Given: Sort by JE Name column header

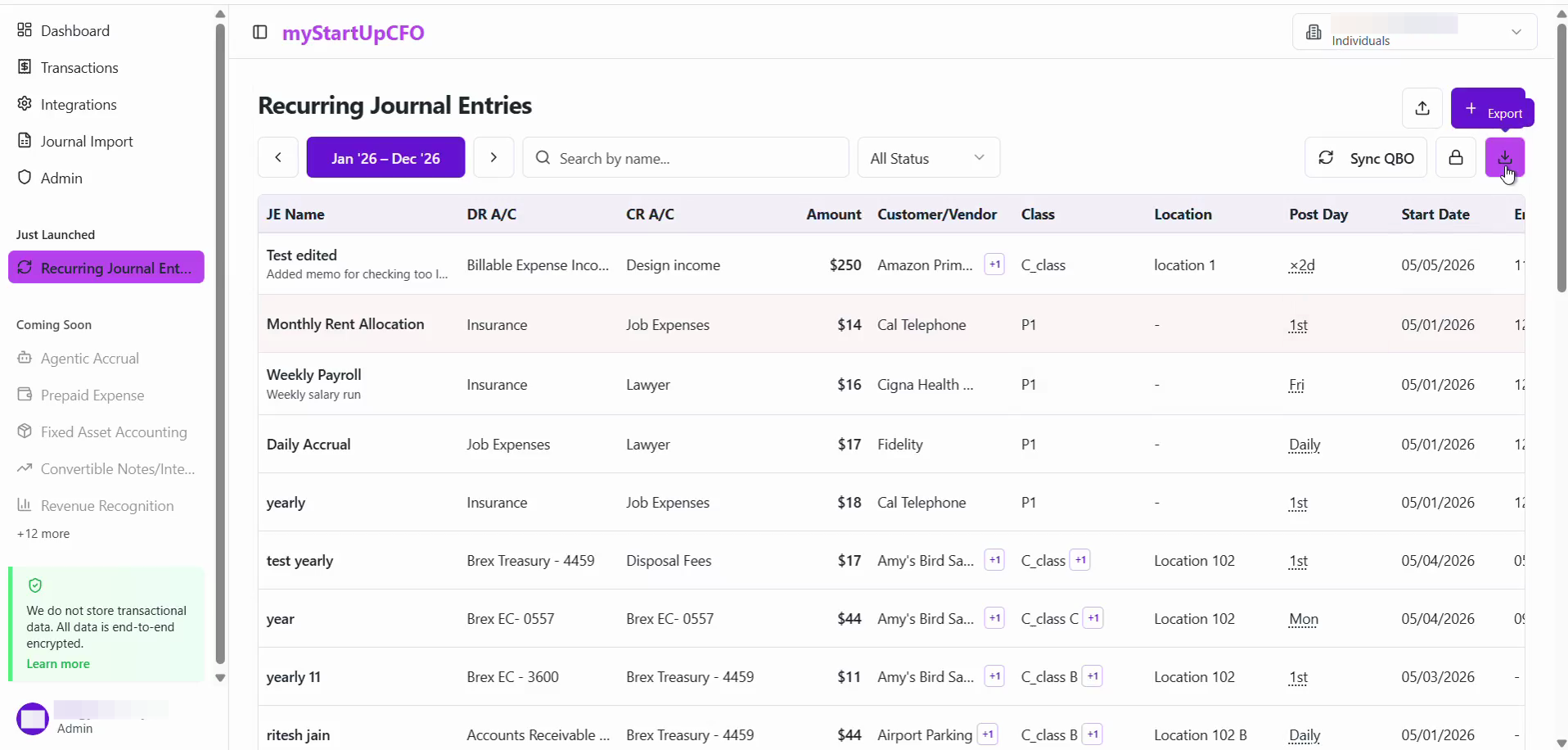Looking at the screenshot, I should click(295, 215).
